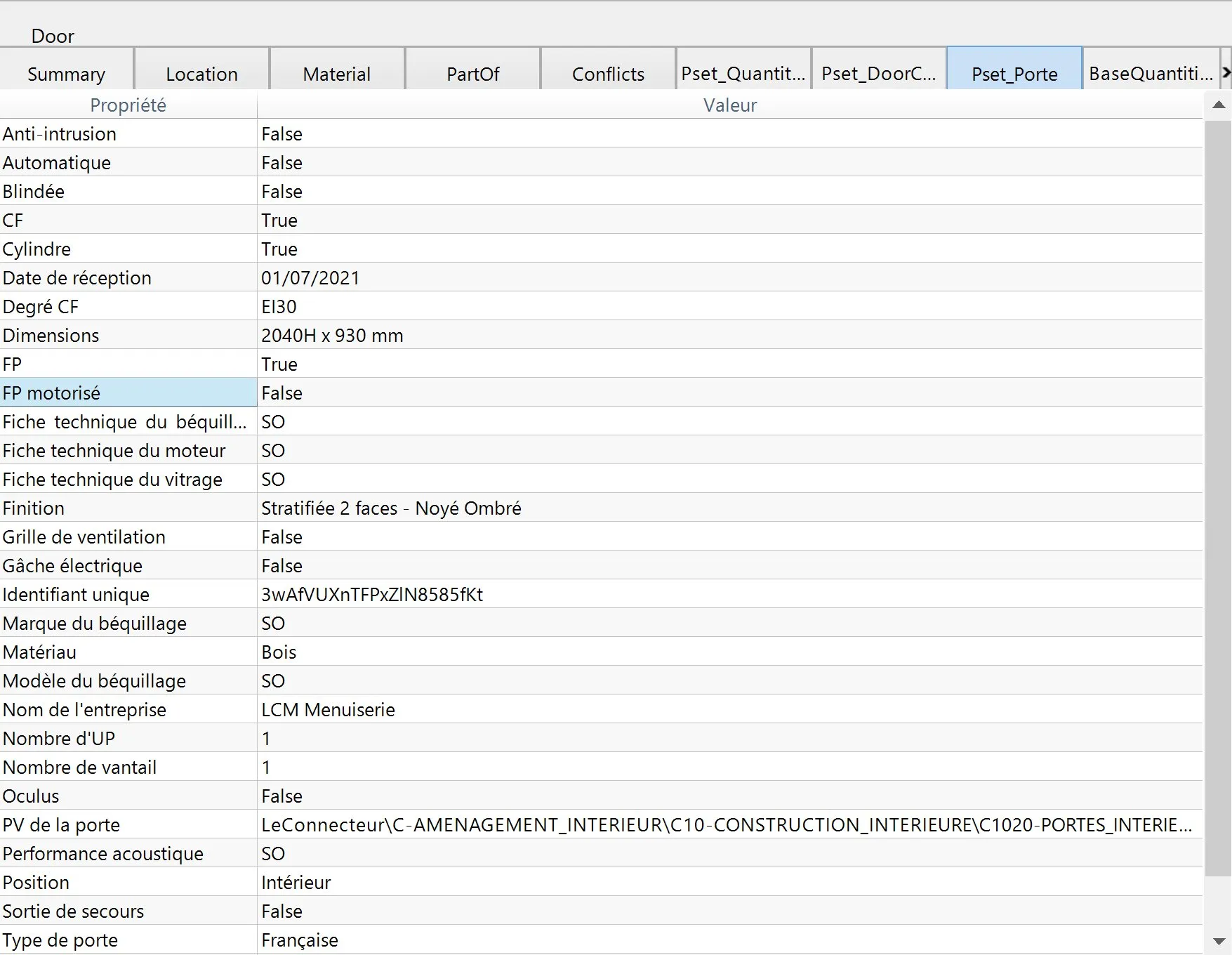Open the Conflicts tab

click(x=608, y=70)
